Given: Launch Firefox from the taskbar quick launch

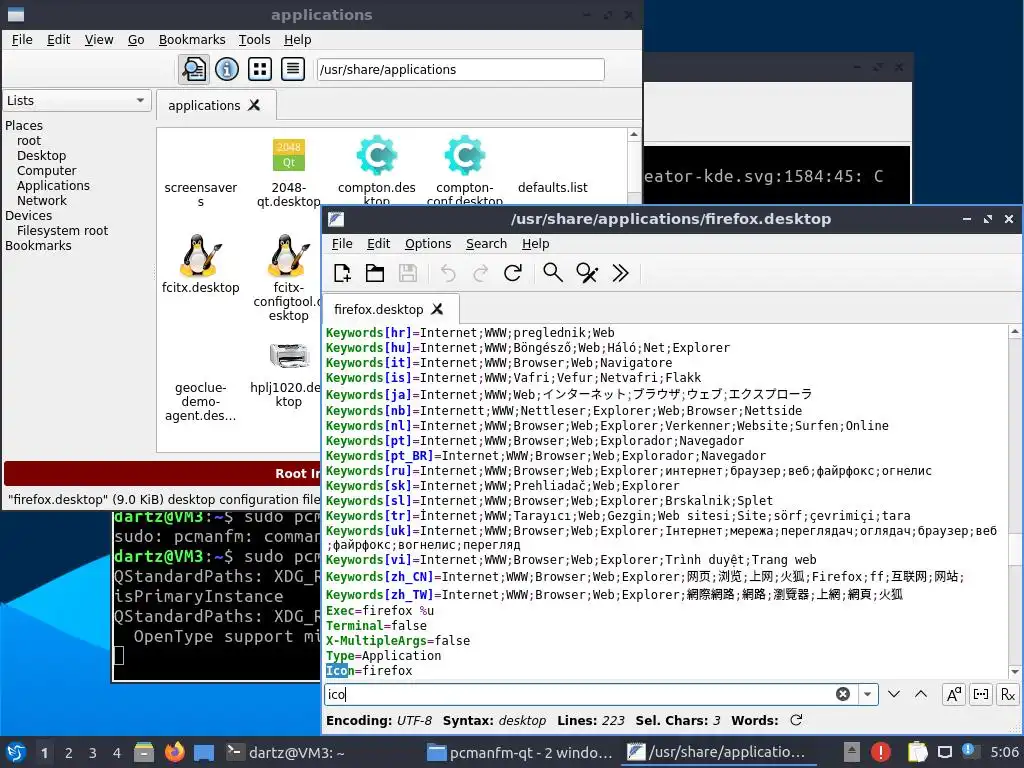Looking at the screenshot, I should point(174,752).
